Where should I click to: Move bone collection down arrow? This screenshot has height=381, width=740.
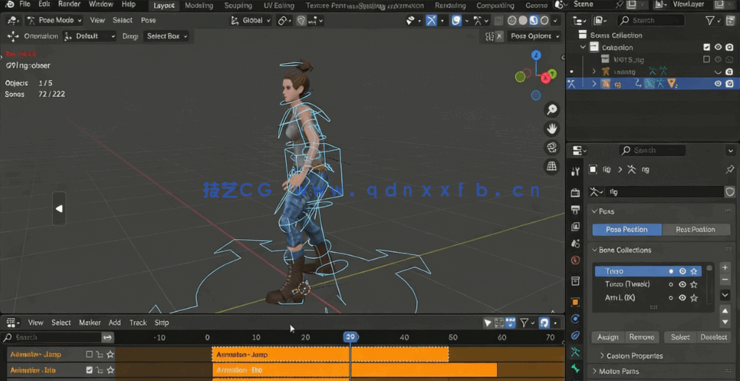pyautogui.click(x=725, y=322)
